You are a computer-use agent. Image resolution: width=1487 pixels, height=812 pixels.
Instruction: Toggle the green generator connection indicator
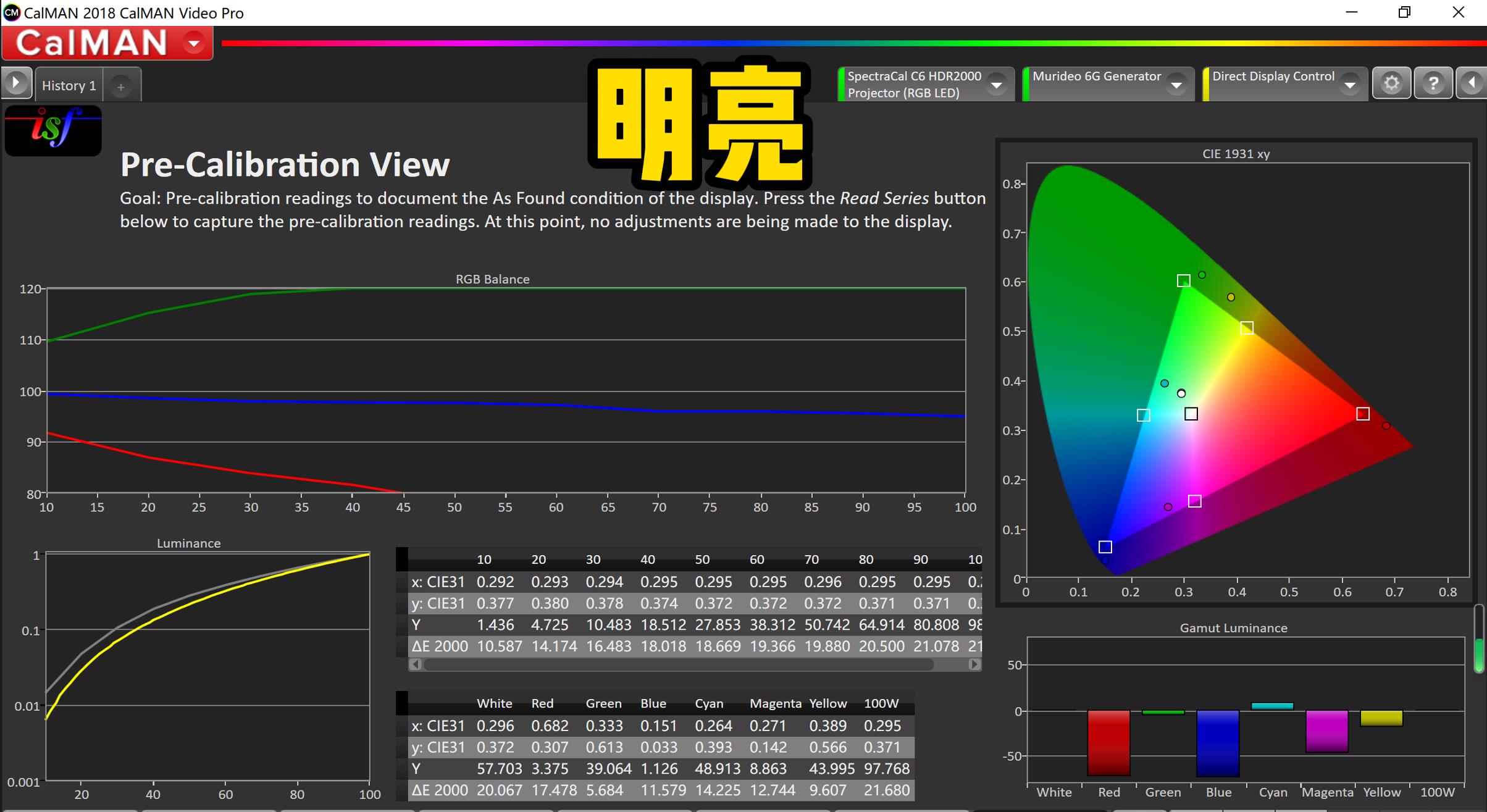[x=1026, y=83]
